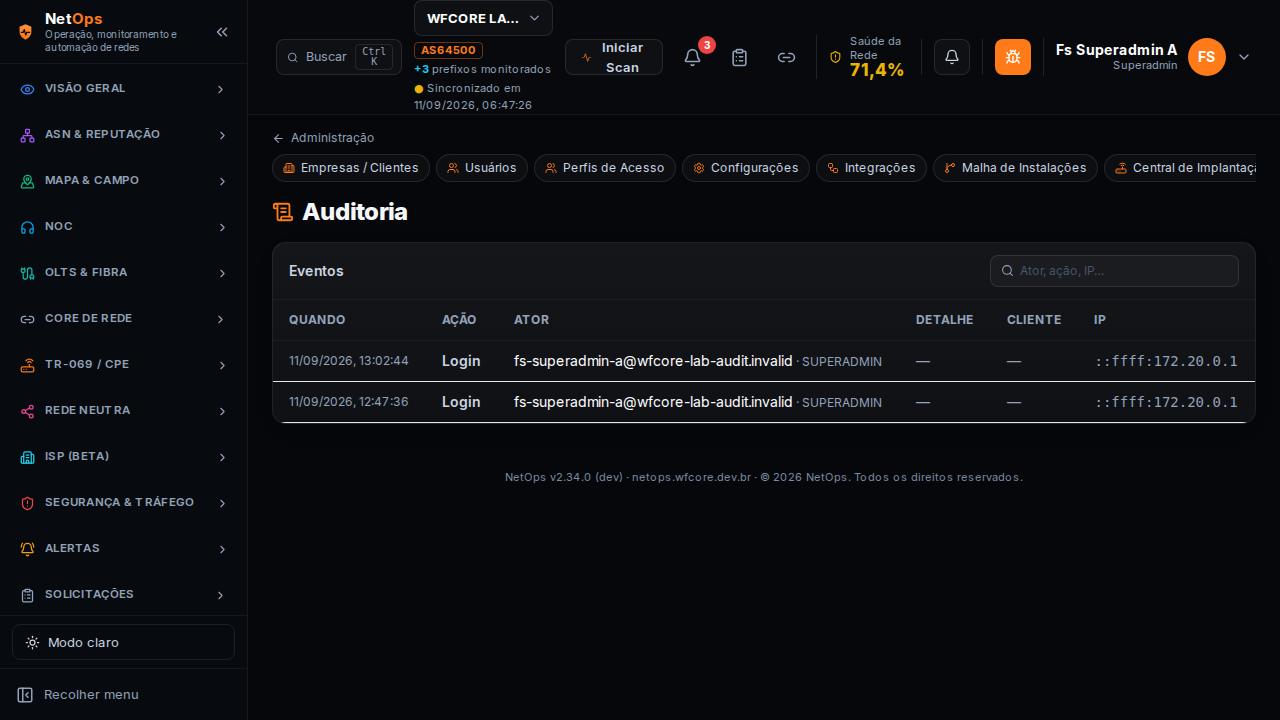Click the CLIENTE column header

click(1034, 320)
